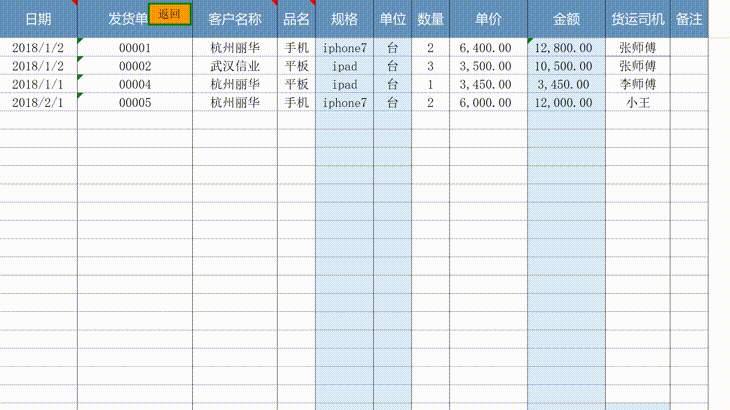Click the 金额 column header
Viewport: 730px width, 410px height.
[x=566, y=19]
